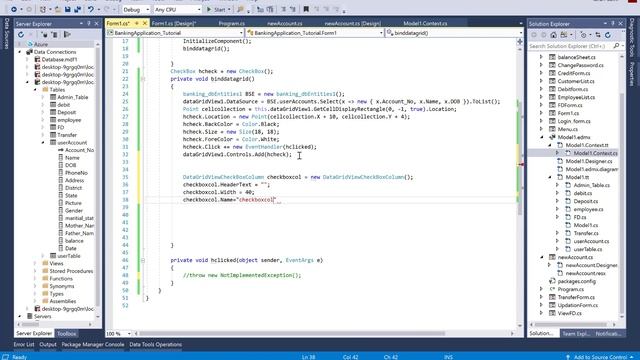Open Package Manager Console tab
640x360 pixels.
coord(93,344)
